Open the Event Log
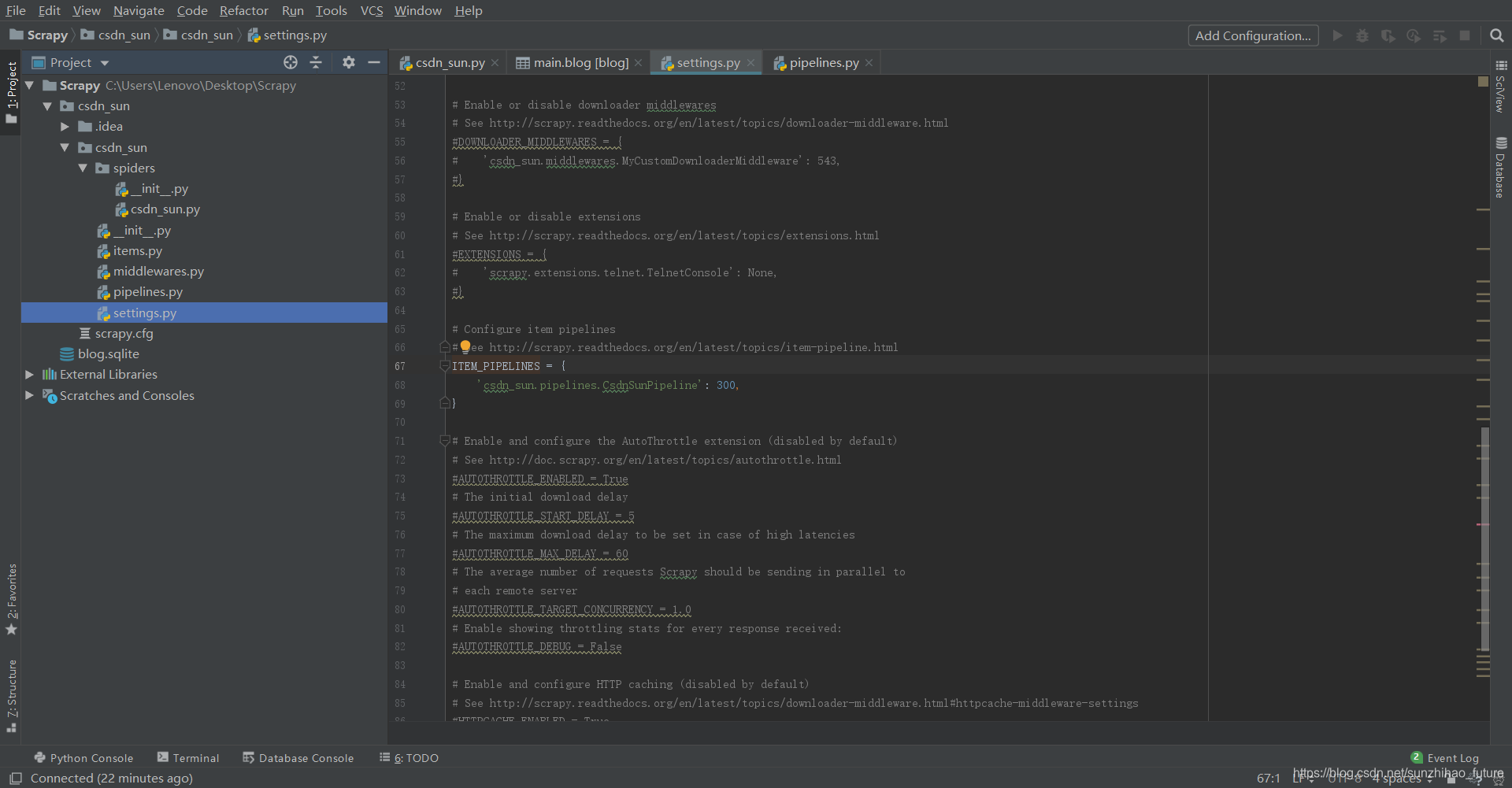This screenshot has height=788, width=1512. (1445, 758)
